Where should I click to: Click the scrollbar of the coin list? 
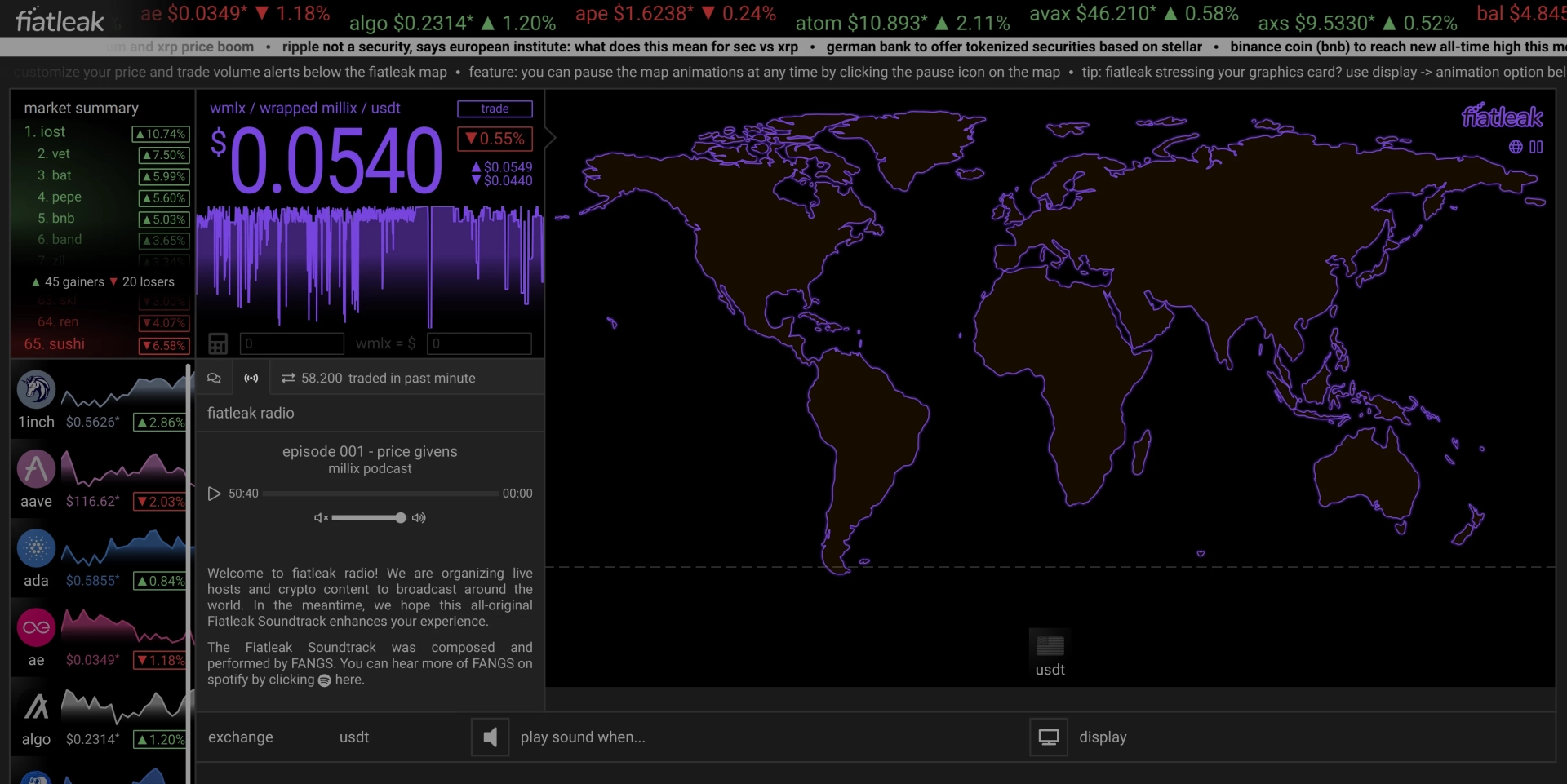point(189,574)
